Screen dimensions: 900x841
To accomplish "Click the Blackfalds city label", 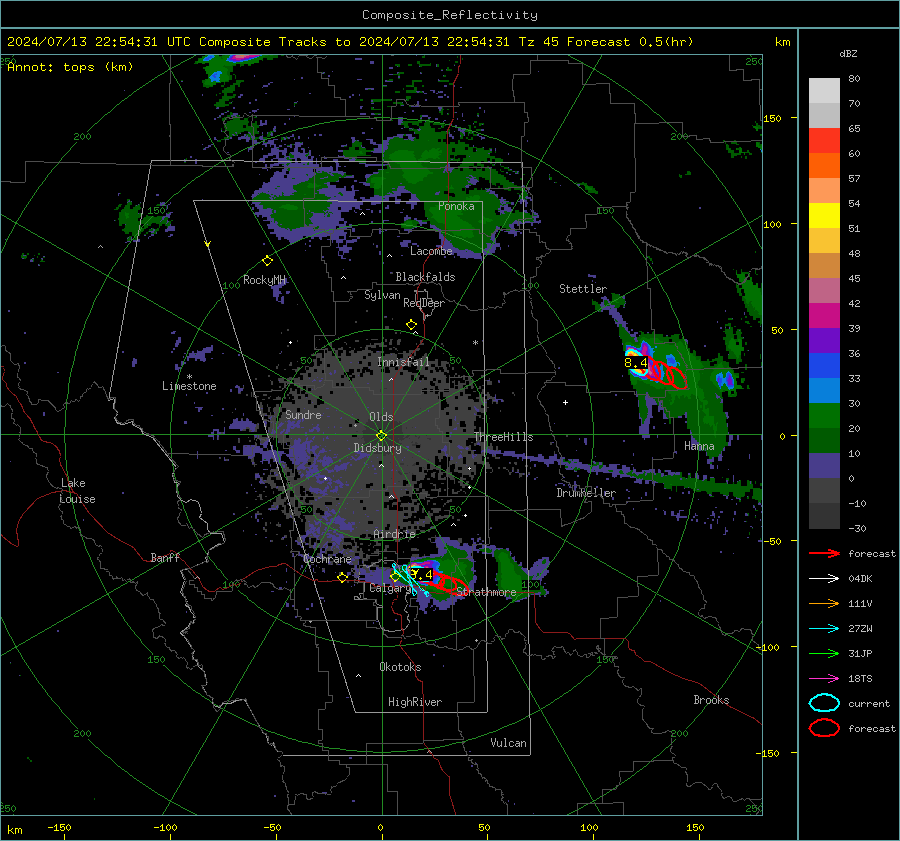I will tap(425, 277).
